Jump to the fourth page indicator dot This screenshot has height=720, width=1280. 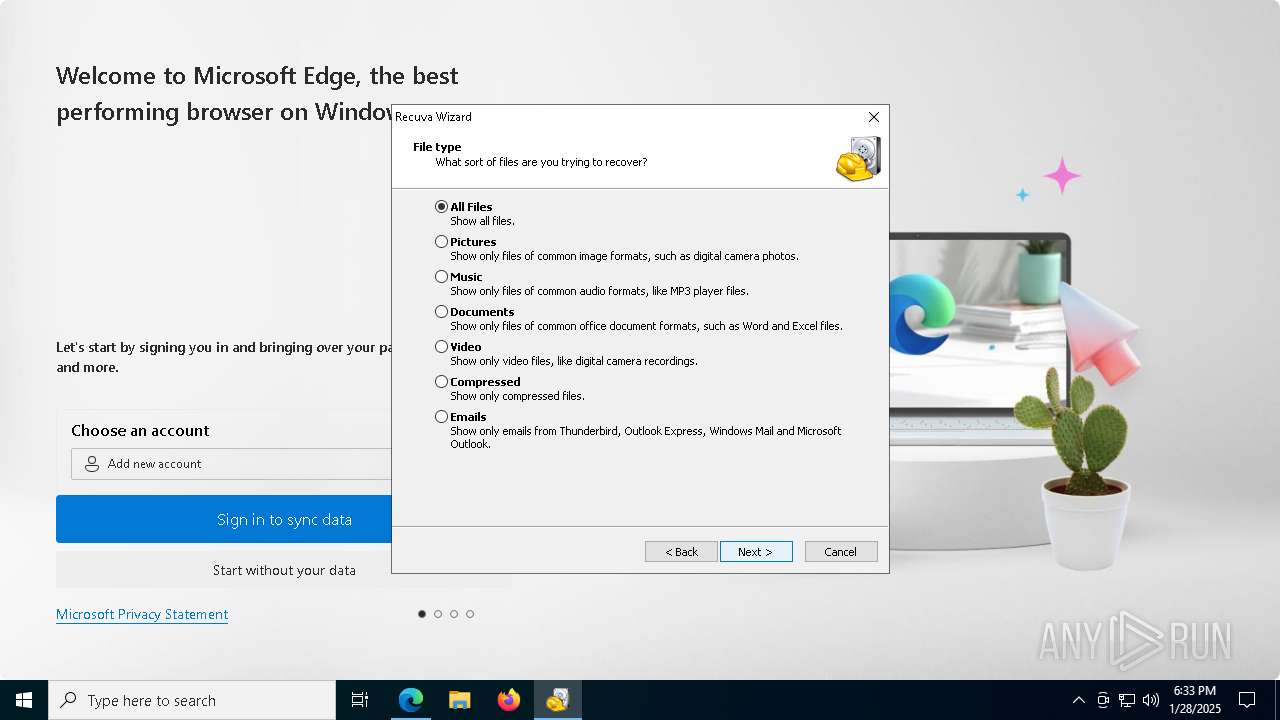coord(470,614)
